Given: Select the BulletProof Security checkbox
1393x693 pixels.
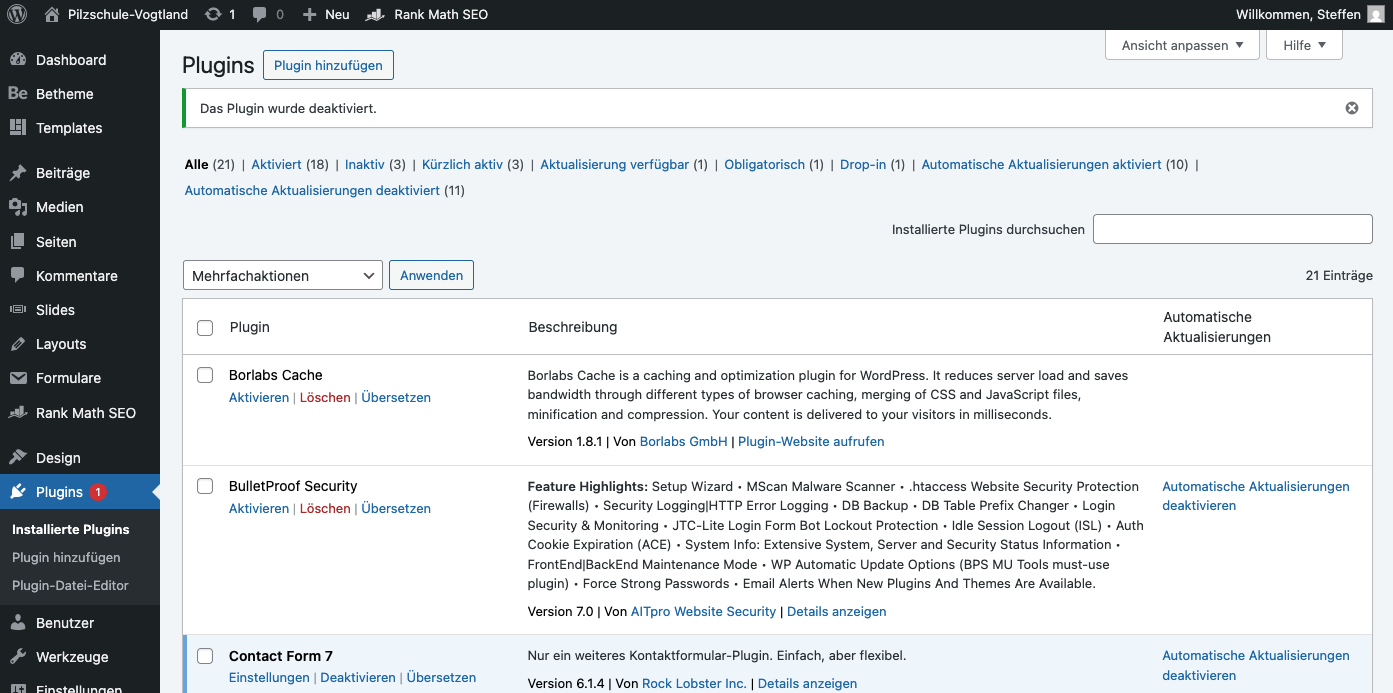Looking at the screenshot, I should 205,486.
